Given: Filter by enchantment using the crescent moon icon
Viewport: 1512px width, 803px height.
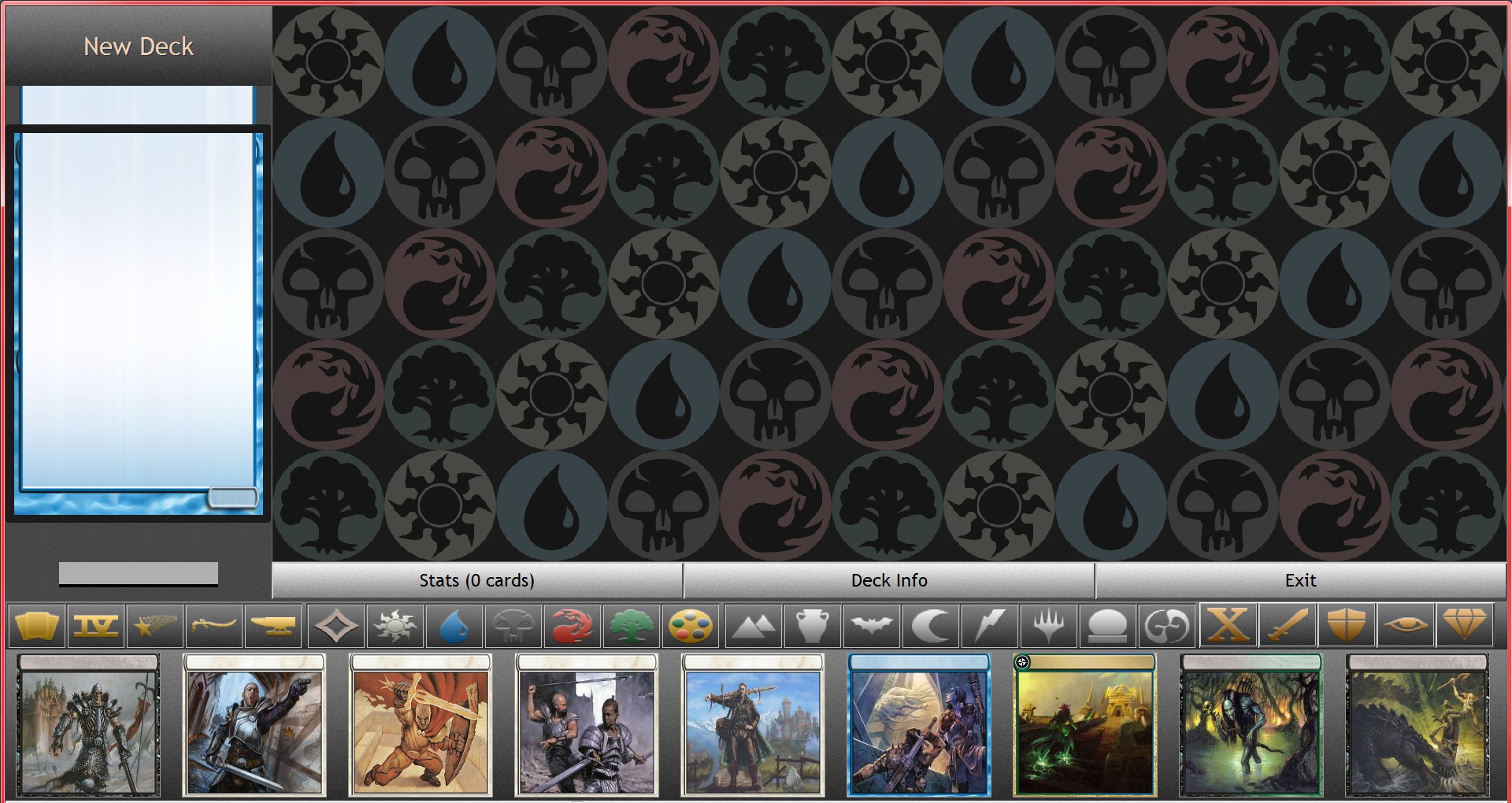Looking at the screenshot, I should click(931, 627).
